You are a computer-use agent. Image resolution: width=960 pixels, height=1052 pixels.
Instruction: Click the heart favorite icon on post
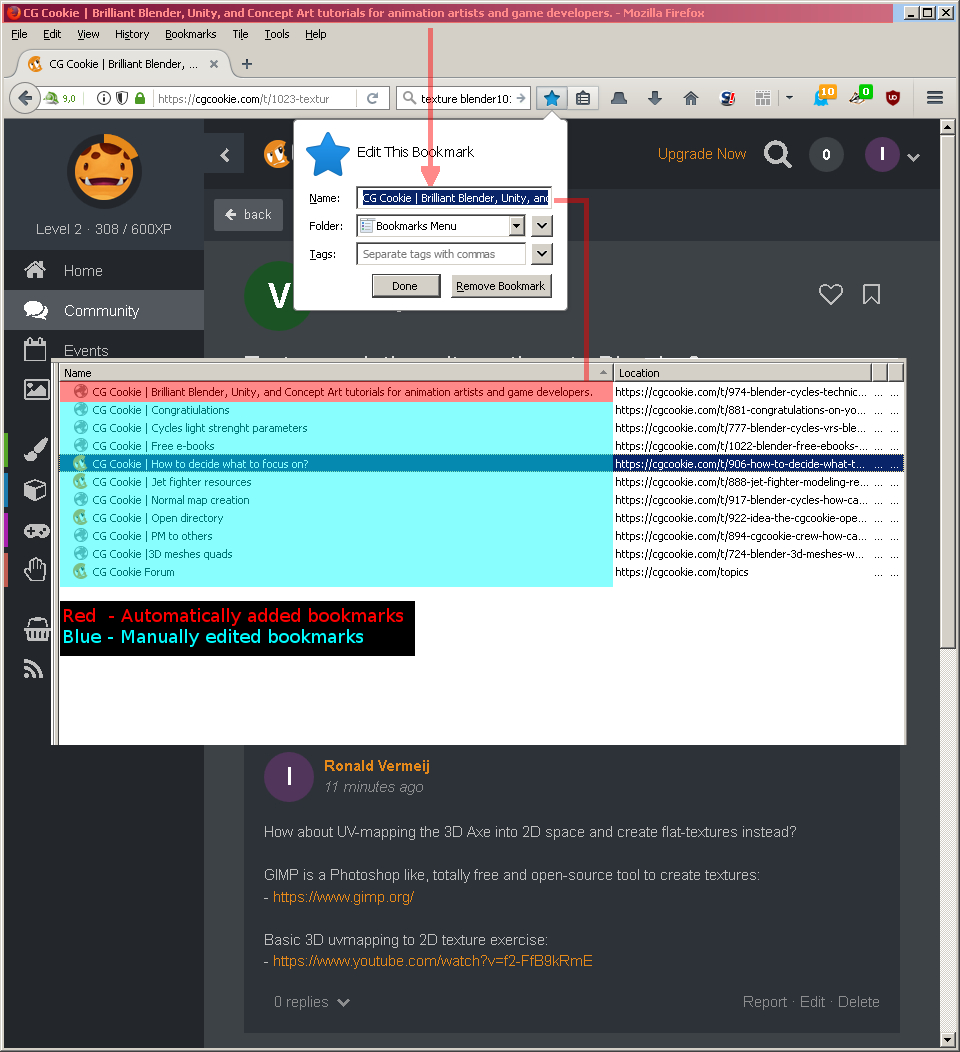coord(831,294)
